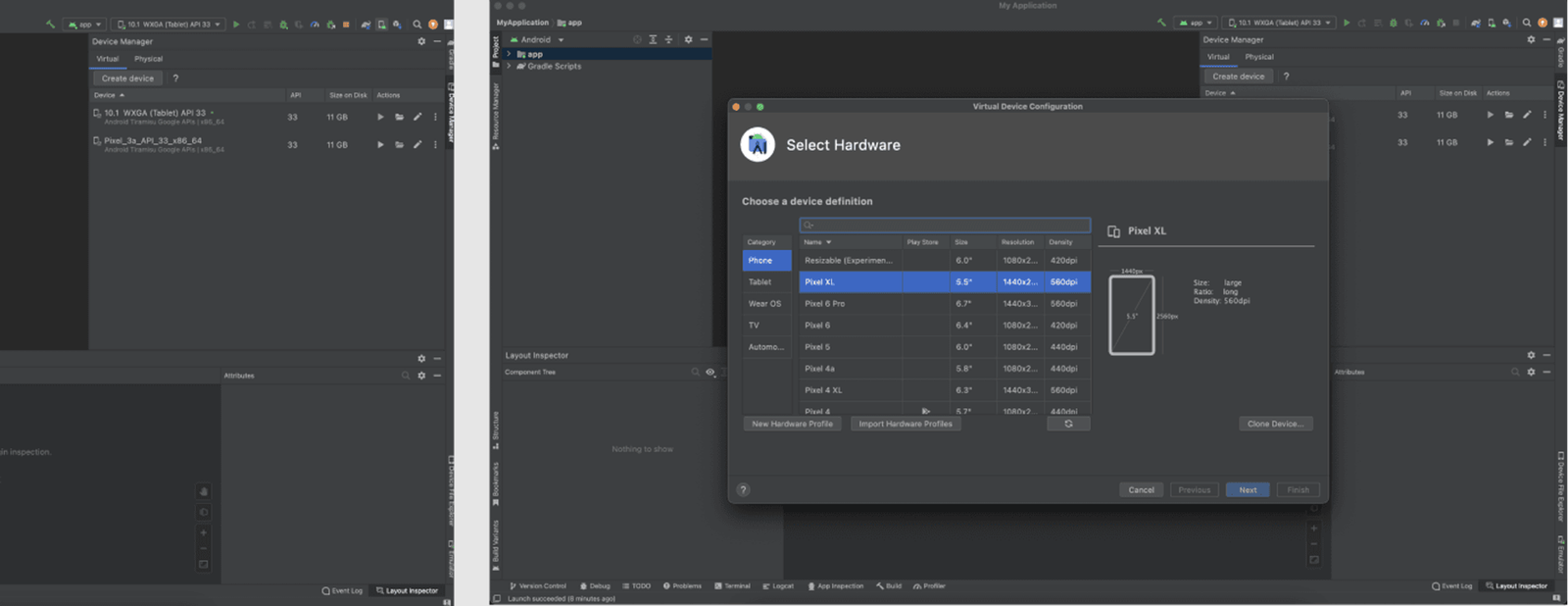Open the Android view dropdown in Project panel

[x=537, y=39]
